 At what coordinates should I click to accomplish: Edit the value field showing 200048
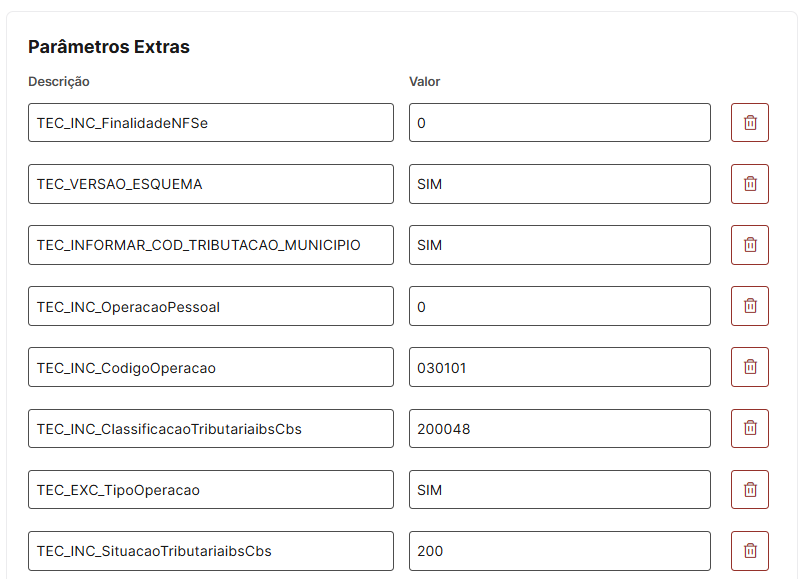coord(559,428)
